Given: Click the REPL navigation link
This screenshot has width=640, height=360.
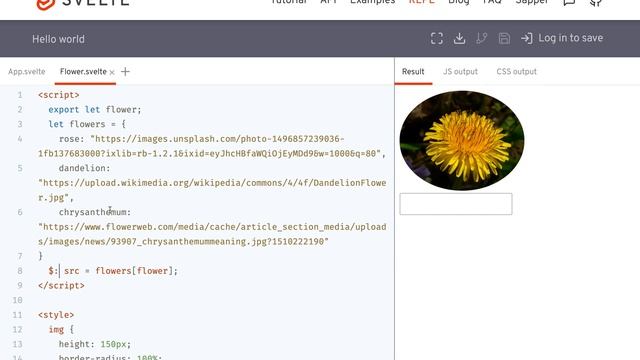Looking at the screenshot, I should (422, 2).
